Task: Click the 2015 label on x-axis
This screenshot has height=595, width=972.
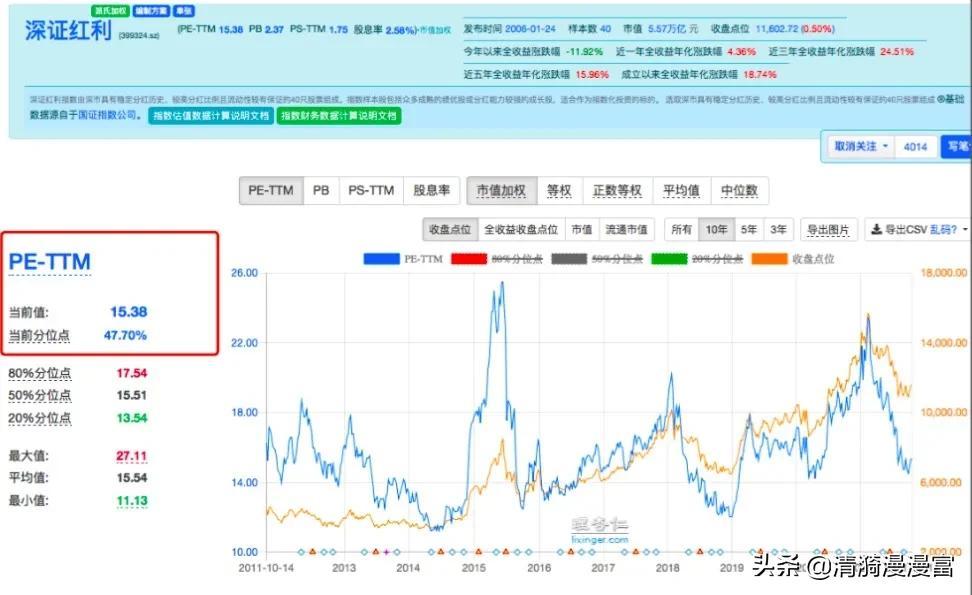Action: tap(474, 567)
